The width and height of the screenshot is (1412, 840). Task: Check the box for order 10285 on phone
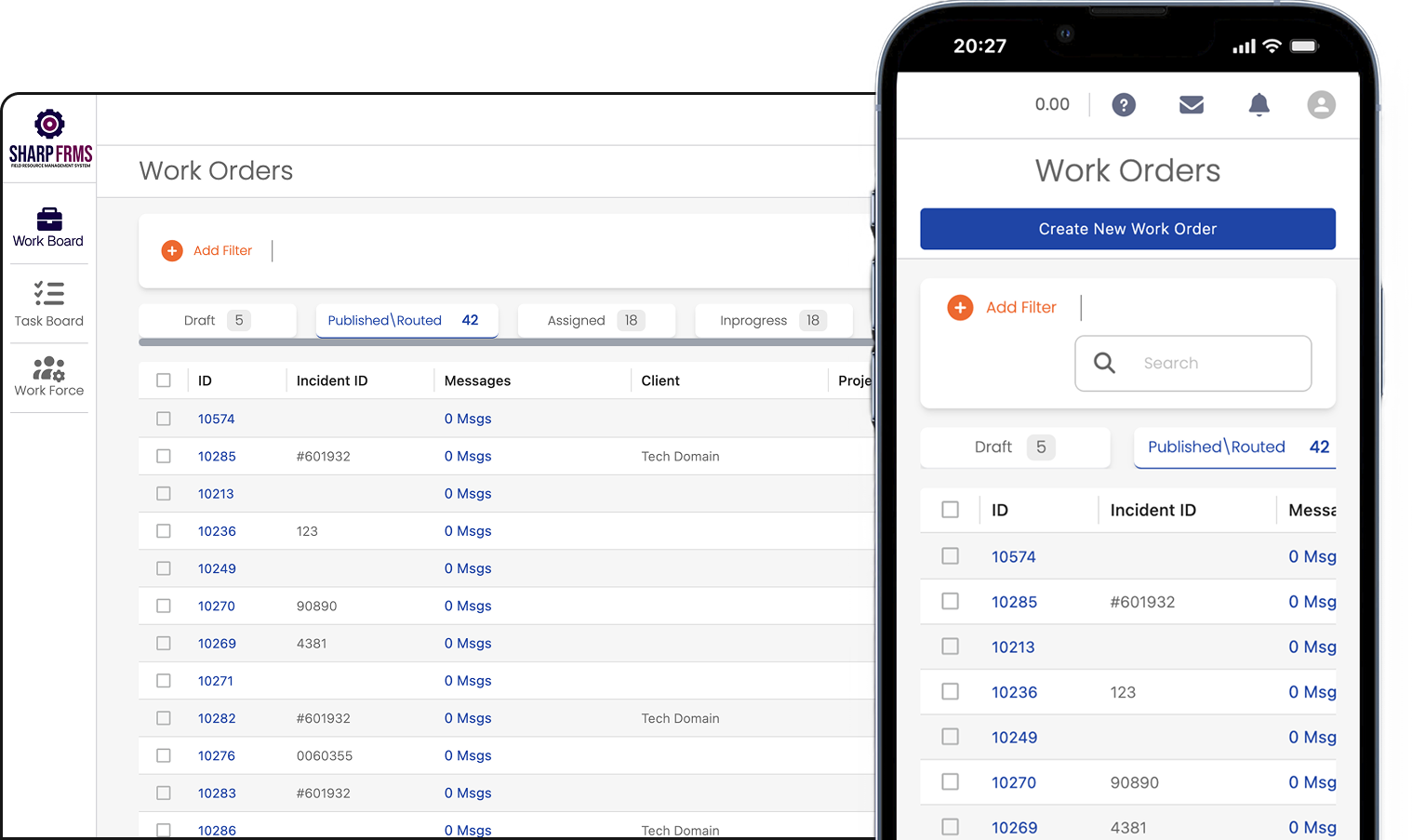[950, 602]
